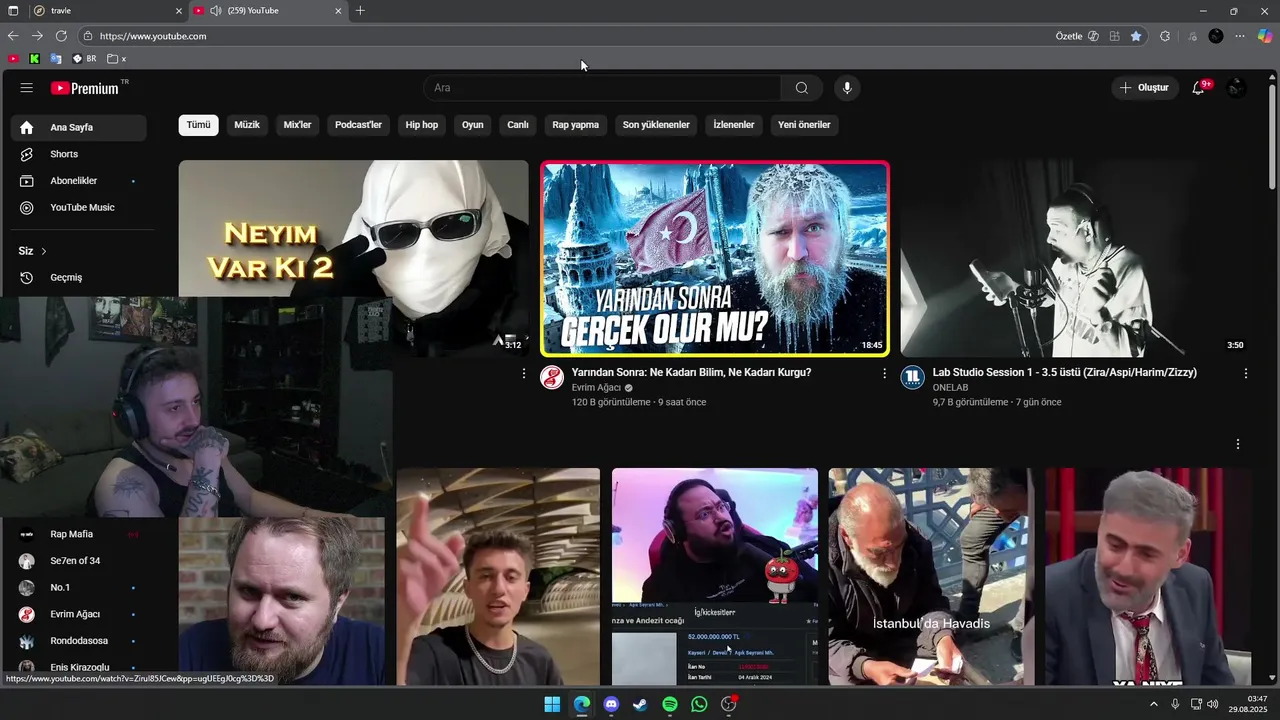
Task: Open the Copilot icon in Edge toolbar
Action: click(x=1265, y=36)
